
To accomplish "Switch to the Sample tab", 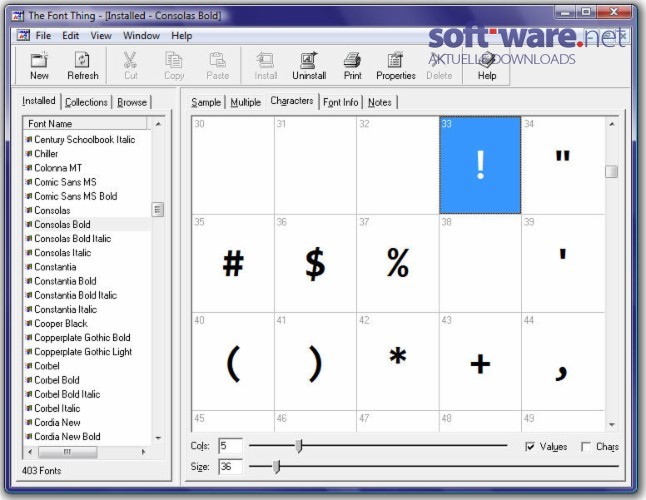I will click(x=206, y=102).
